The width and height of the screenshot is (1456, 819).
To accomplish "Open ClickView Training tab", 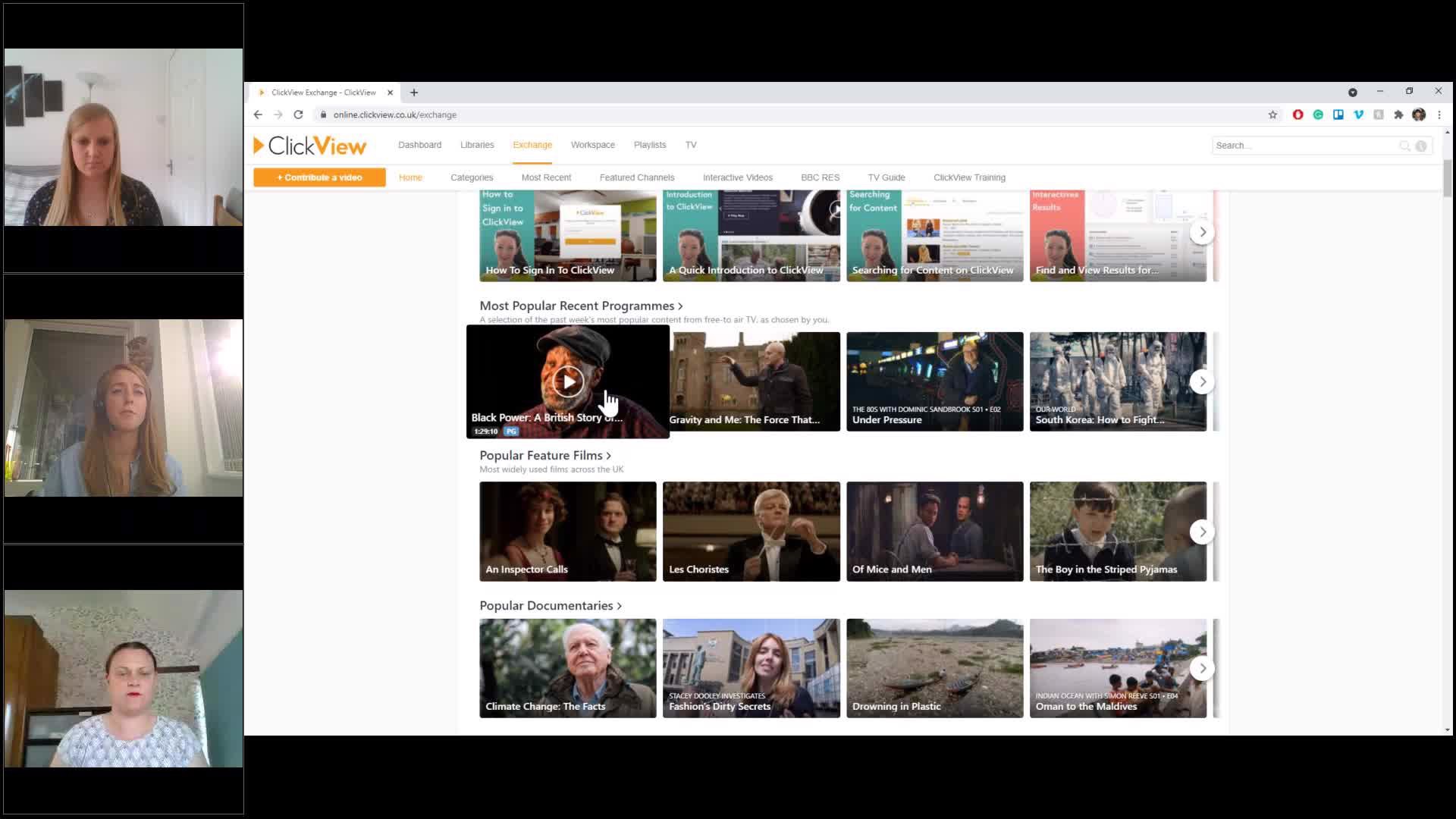I will (x=969, y=177).
